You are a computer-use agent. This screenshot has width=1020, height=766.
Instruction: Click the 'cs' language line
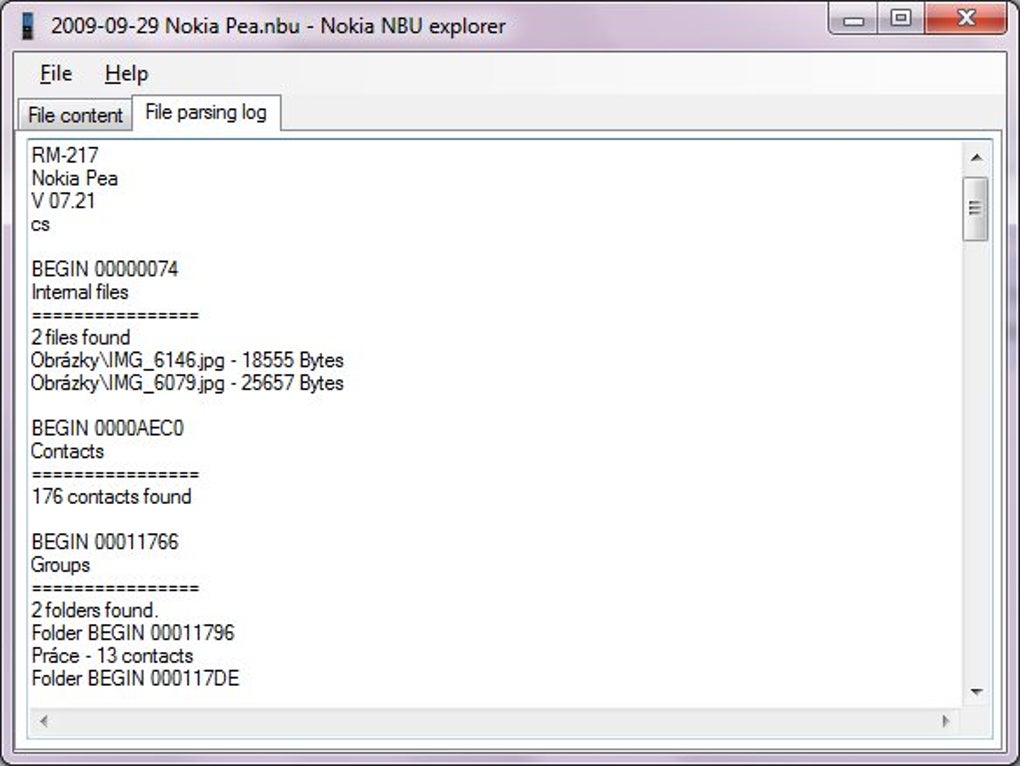pyautogui.click(x=40, y=224)
